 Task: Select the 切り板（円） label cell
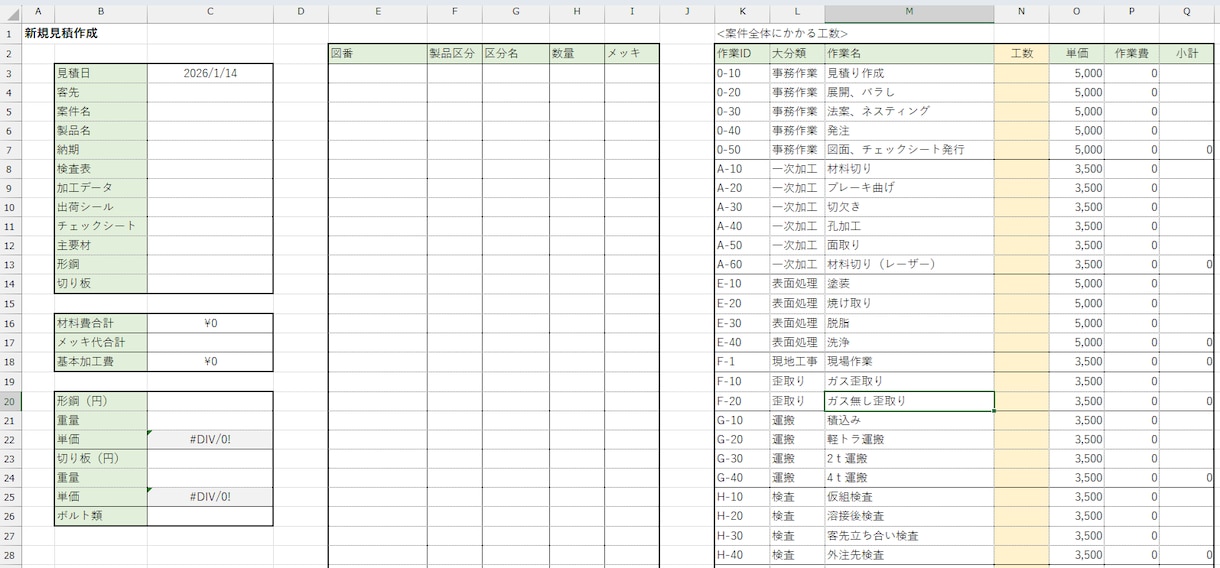(101, 458)
